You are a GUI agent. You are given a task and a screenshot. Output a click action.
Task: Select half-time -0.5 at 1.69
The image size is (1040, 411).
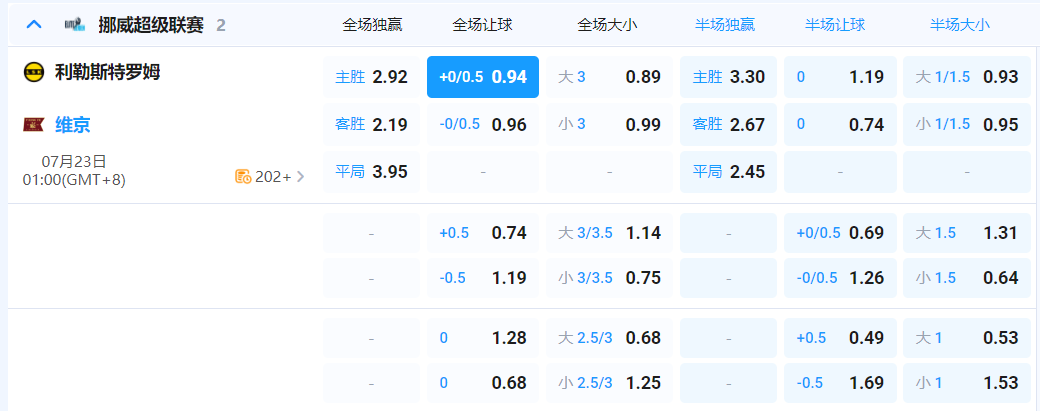(x=840, y=382)
